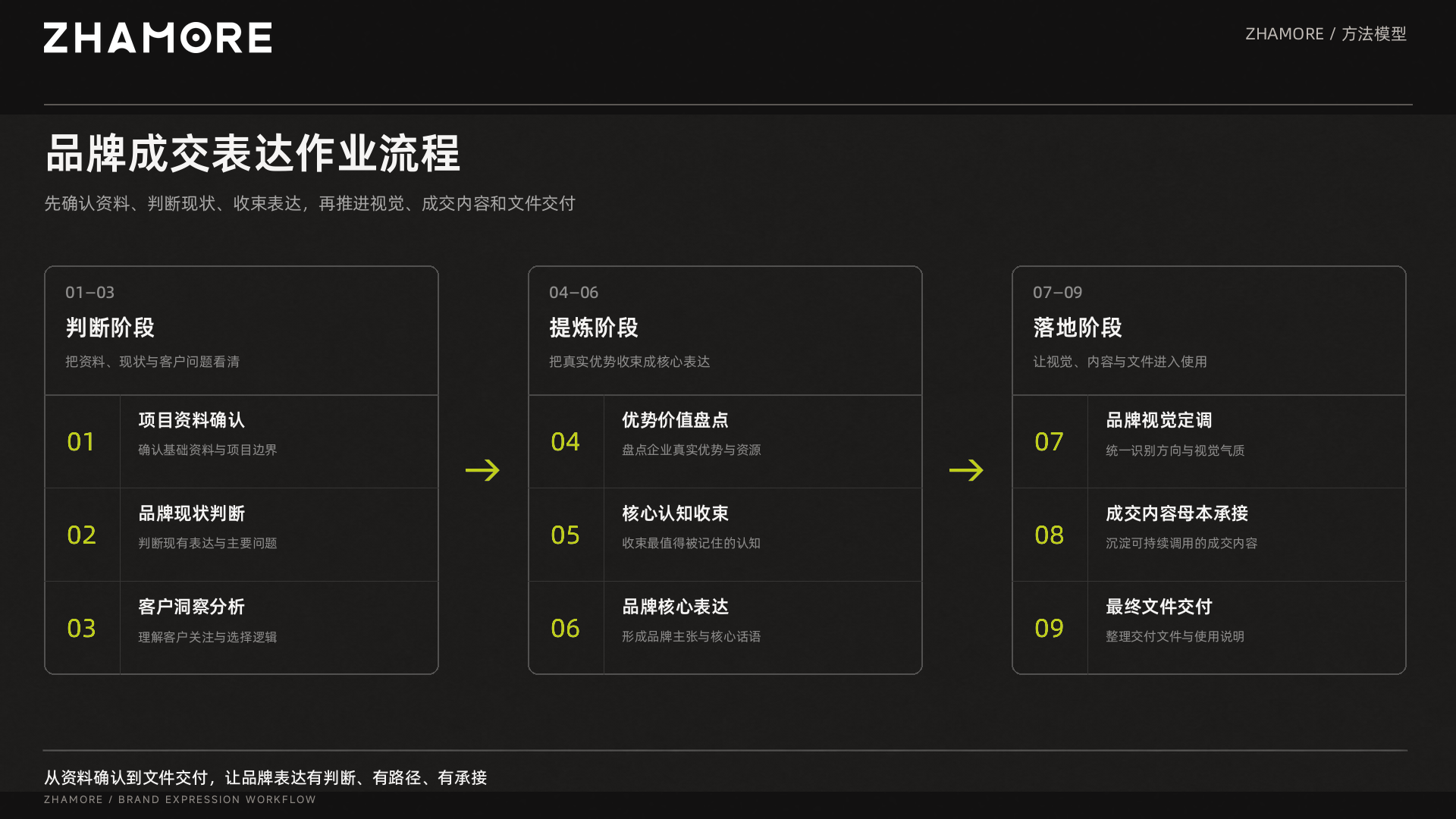Click the text 让视觉、内容与文件进入使用
The height and width of the screenshot is (819, 1456).
[1120, 362]
